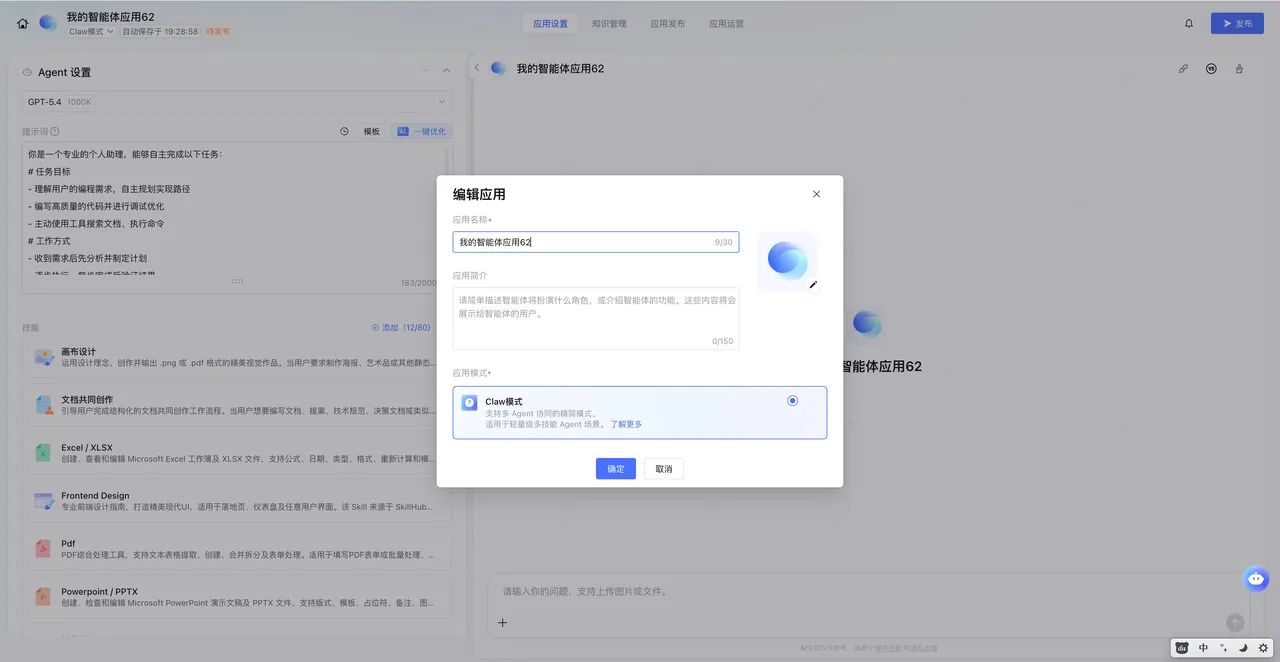1280x662 pixels.
Task: Clear chat with the broom icon
Action: tap(1239, 69)
